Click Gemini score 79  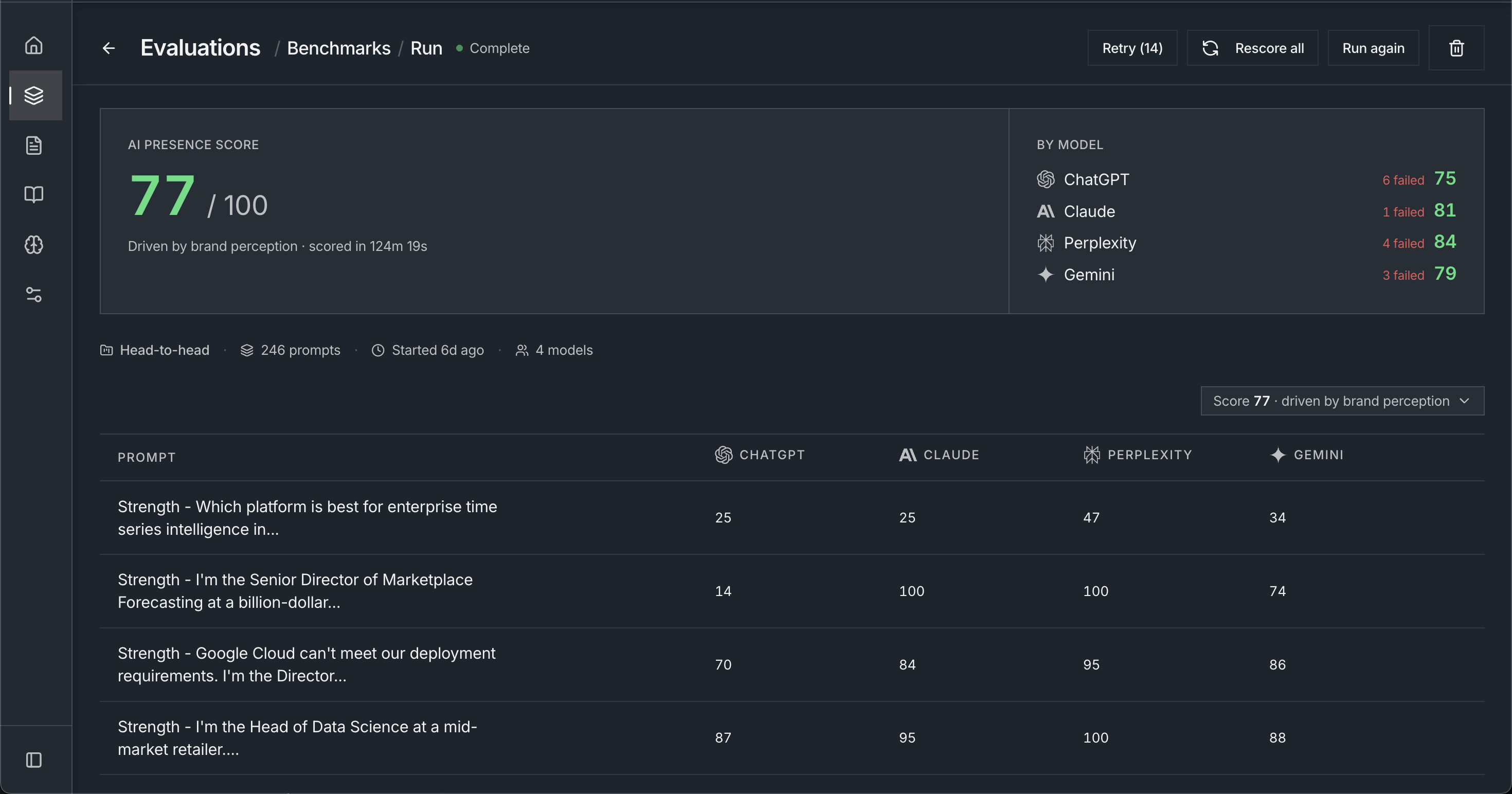point(1445,274)
